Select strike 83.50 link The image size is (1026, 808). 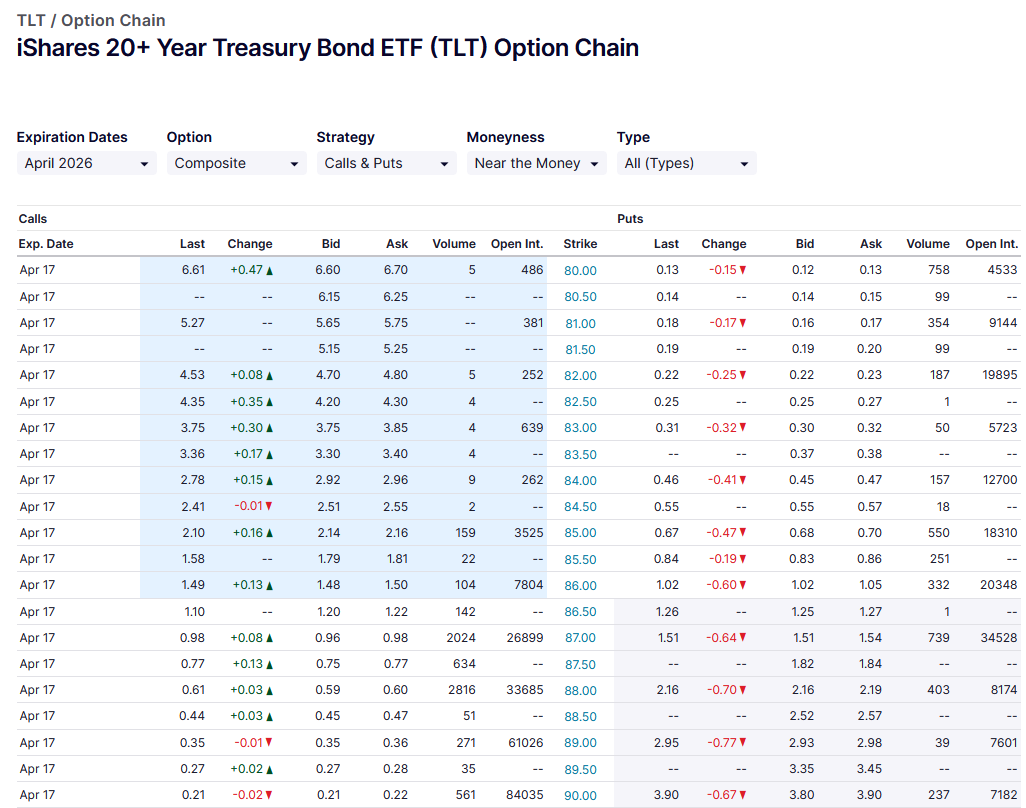click(x=580, y=454)
